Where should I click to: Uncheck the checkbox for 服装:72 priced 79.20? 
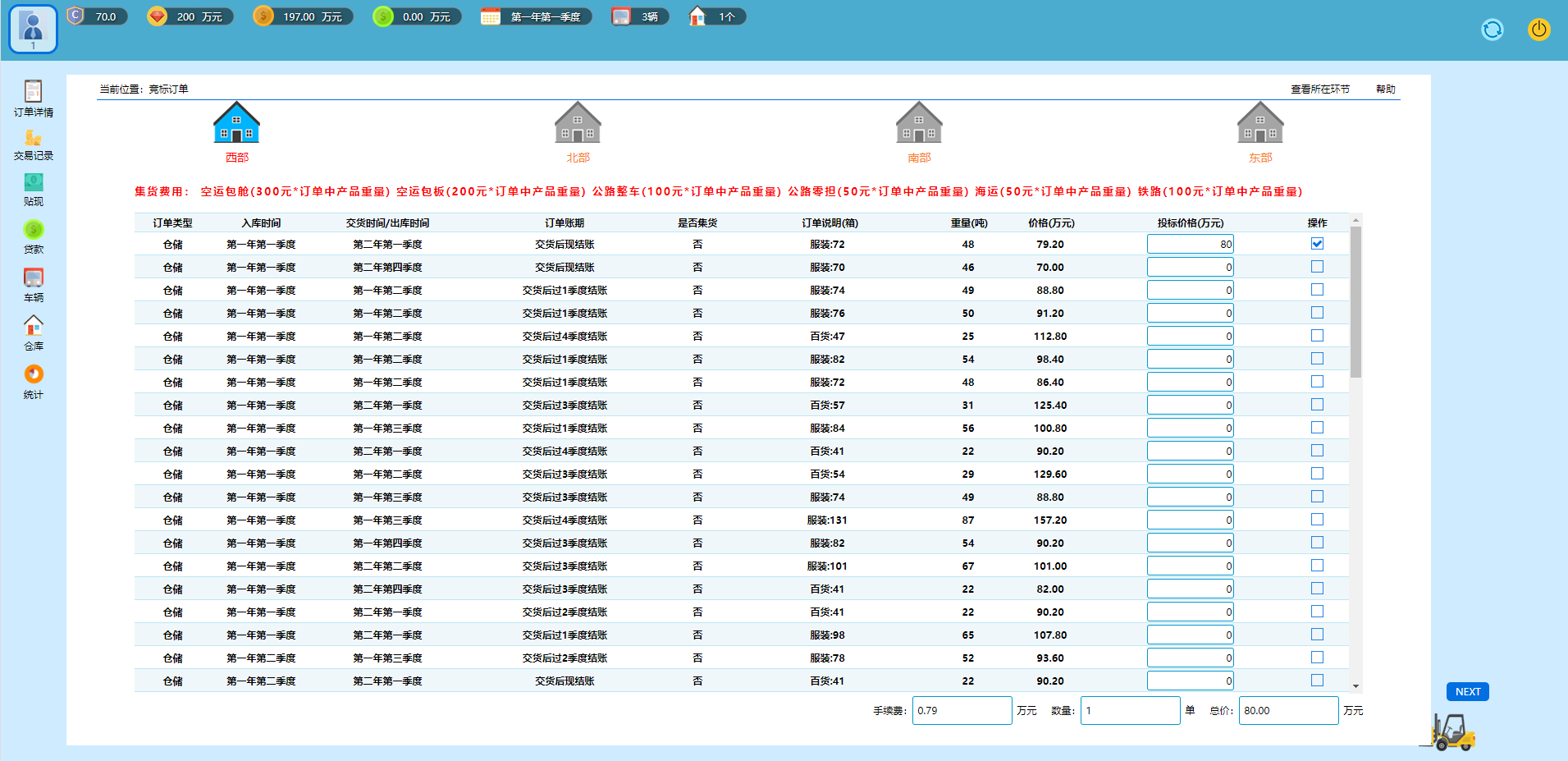click(x=1317, y=244)
